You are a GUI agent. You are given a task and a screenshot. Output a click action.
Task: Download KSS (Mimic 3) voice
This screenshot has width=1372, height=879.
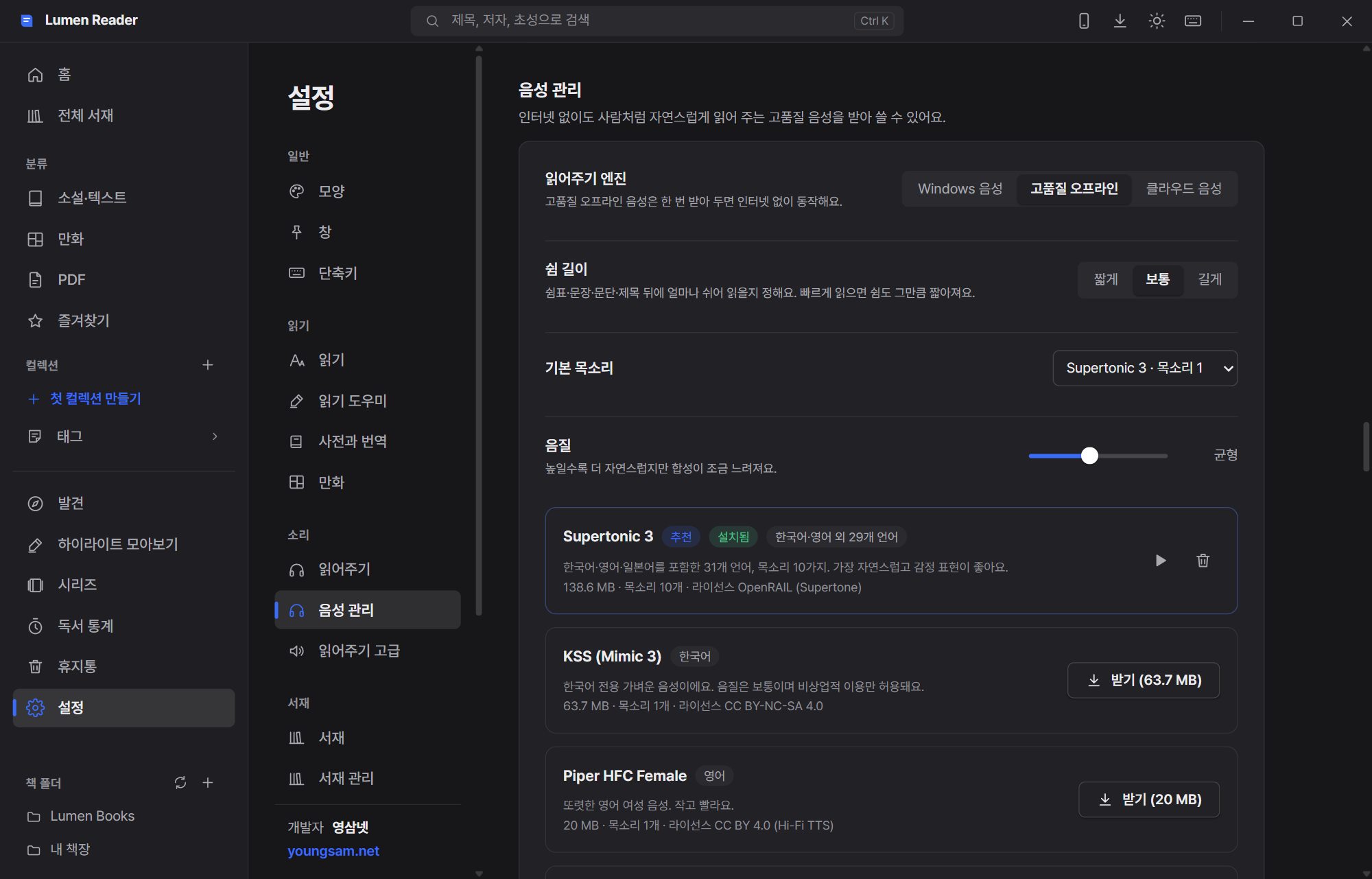click(1144, 680)
